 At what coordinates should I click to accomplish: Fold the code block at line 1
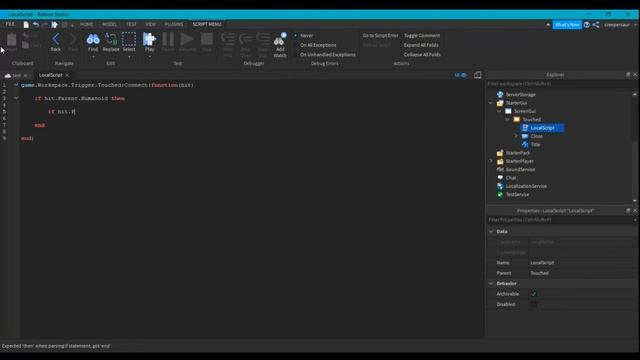coord(16,85)
